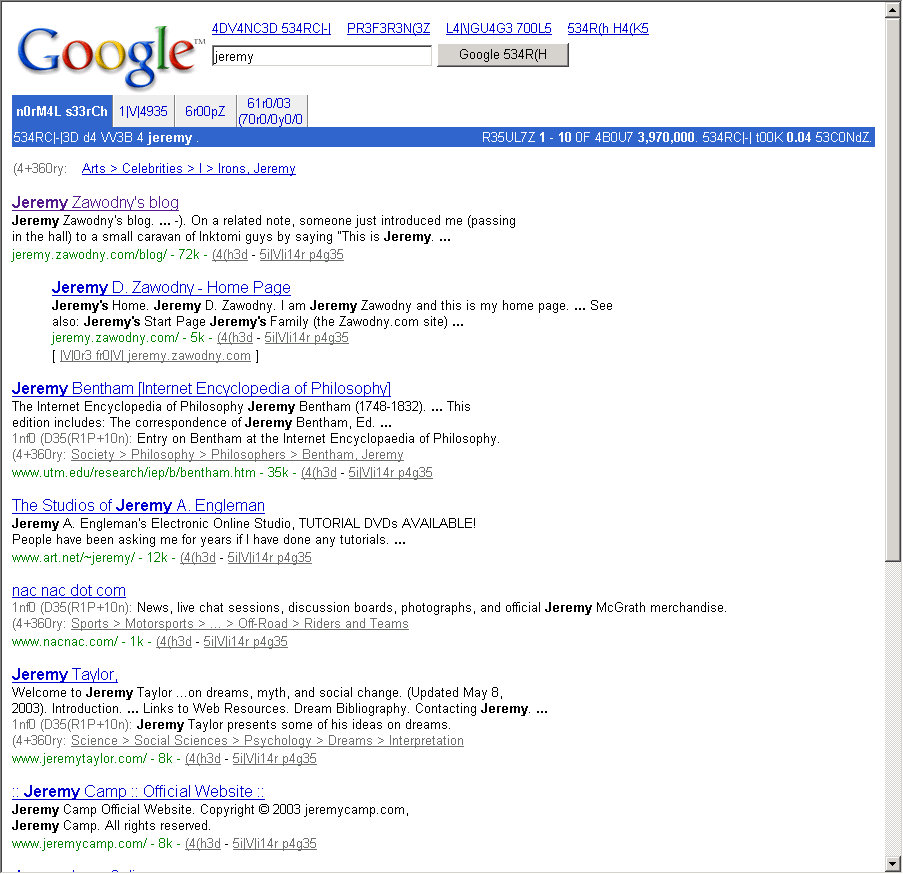This screenshot has width=903, height=874.
Task: Open the 'Jeremy Zawodny's blog' result
Action: 95,203
